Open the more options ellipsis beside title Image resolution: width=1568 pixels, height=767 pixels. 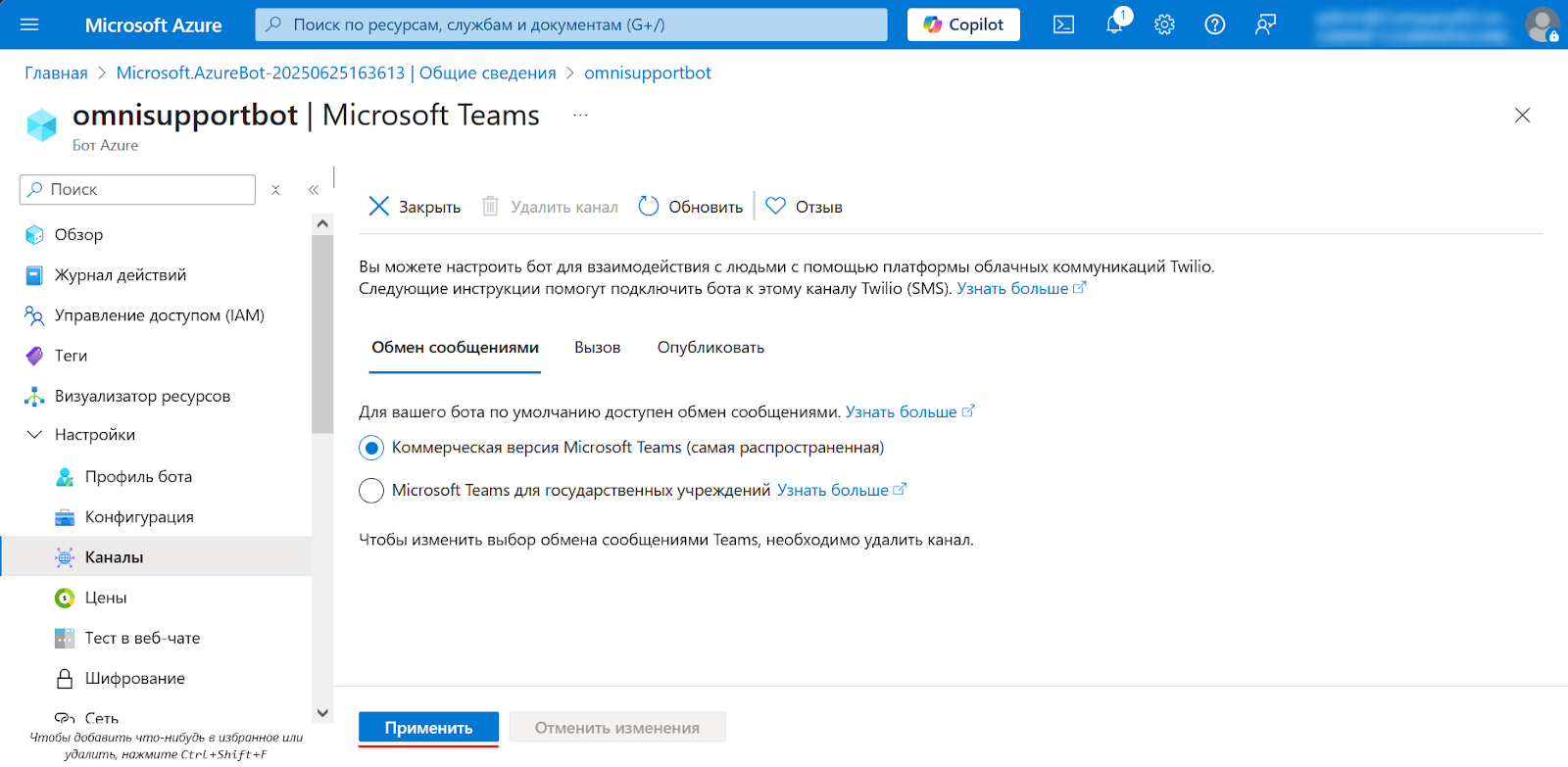coord(581,116)
